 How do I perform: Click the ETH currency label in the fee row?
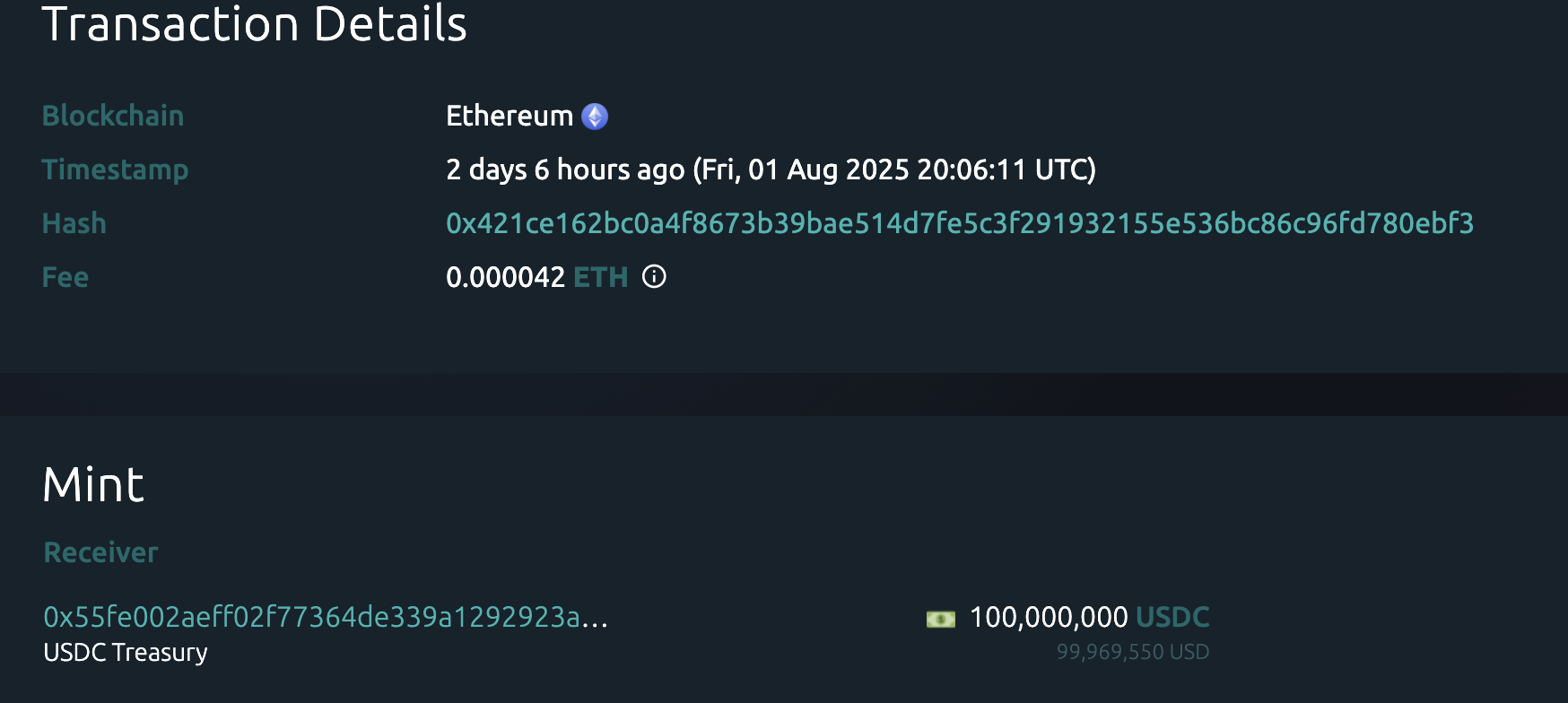600,277
